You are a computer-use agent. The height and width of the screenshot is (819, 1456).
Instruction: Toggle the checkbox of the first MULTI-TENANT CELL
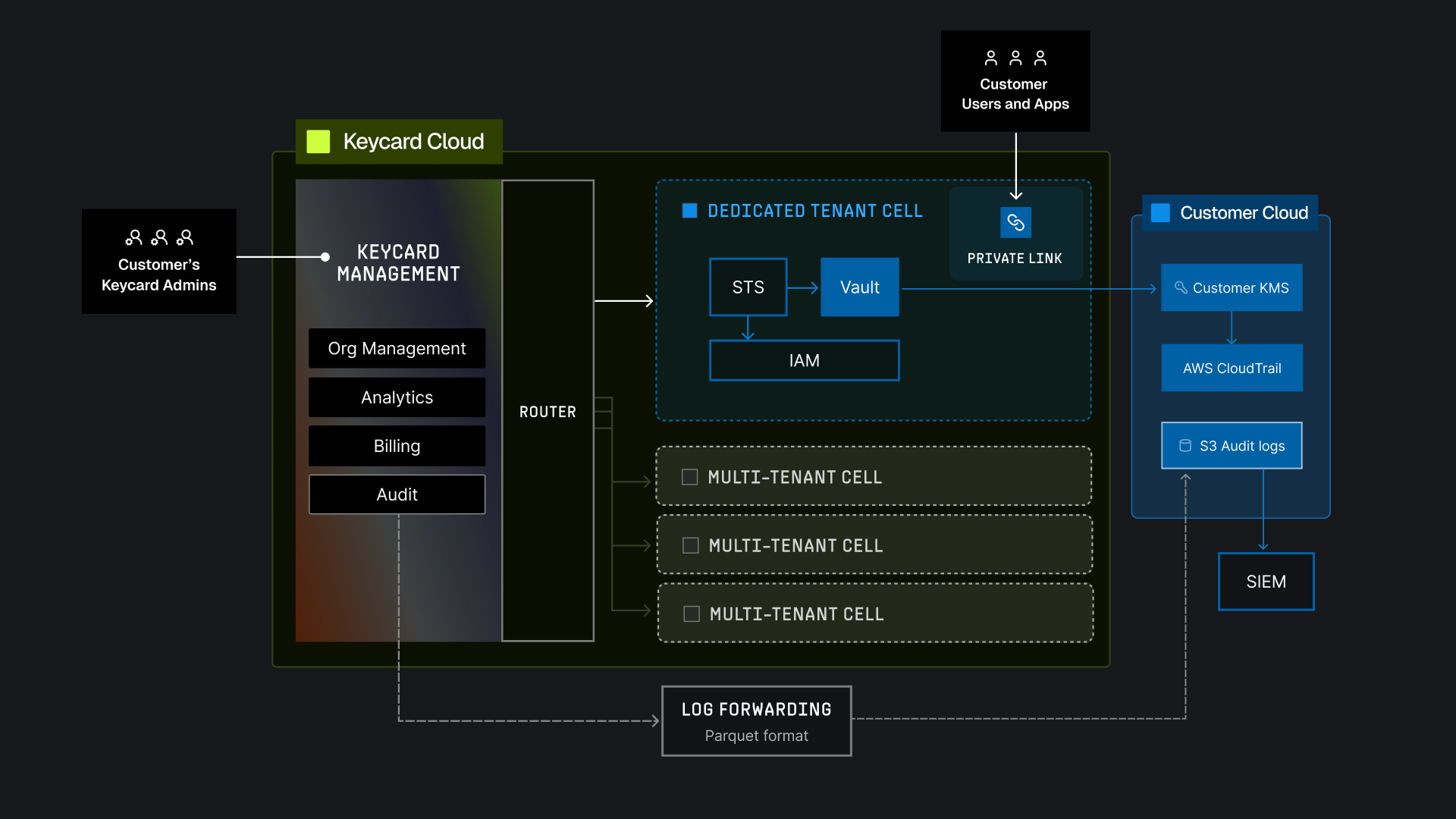pyautogui.click(x=690, y=477)
